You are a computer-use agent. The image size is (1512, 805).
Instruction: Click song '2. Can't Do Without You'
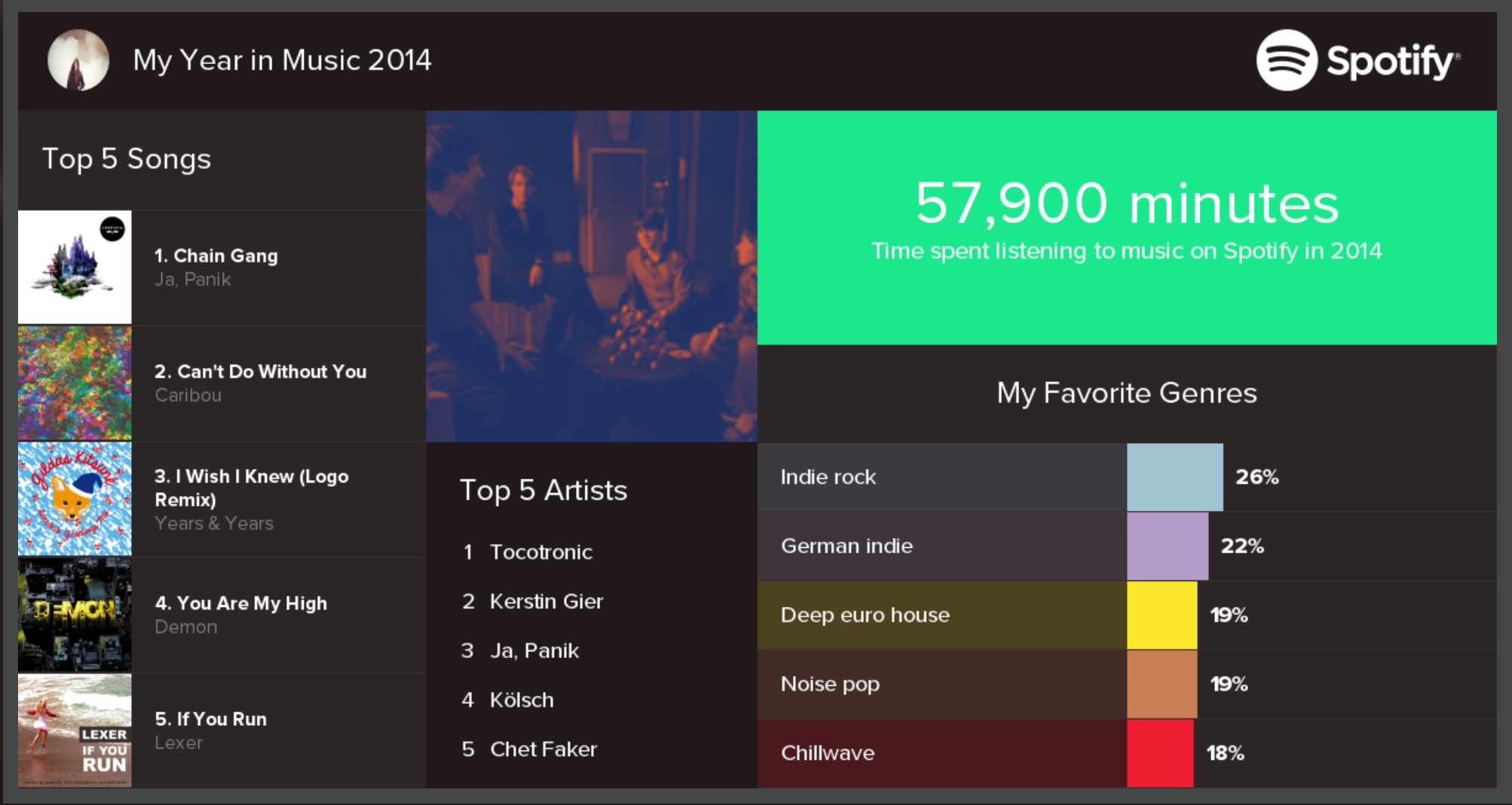(261, 372)
